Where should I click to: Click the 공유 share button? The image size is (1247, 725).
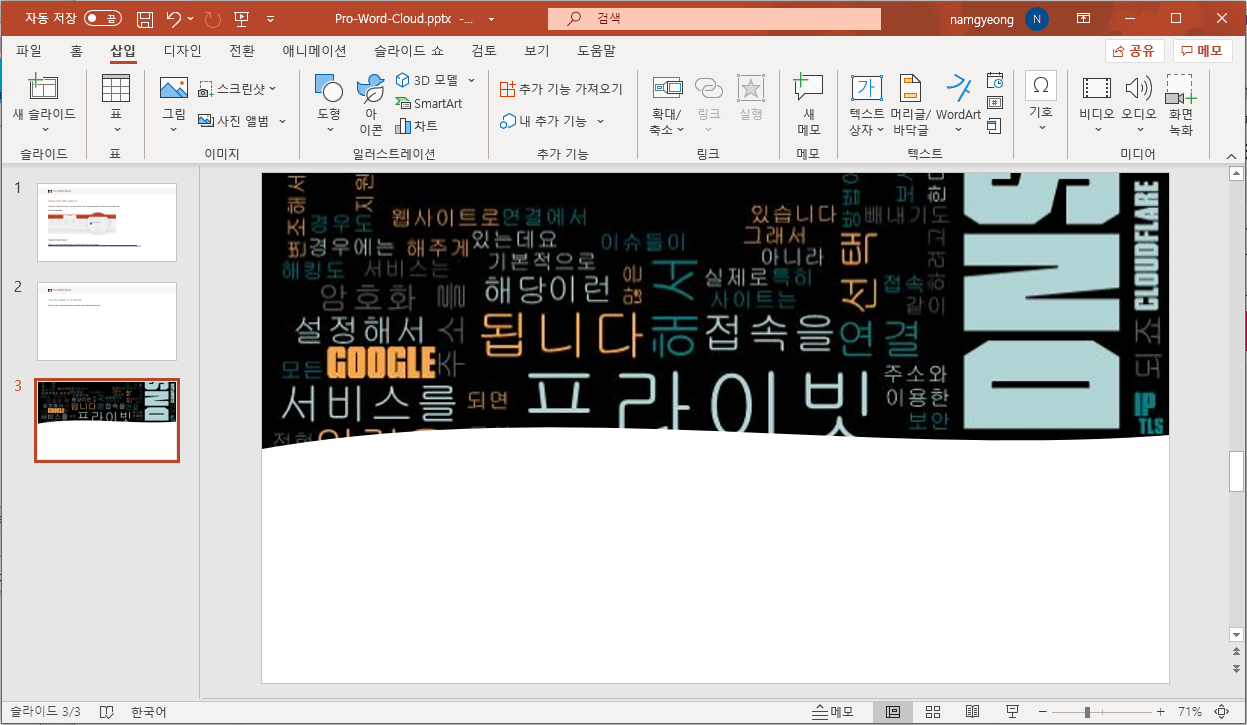click(1135, 51)
